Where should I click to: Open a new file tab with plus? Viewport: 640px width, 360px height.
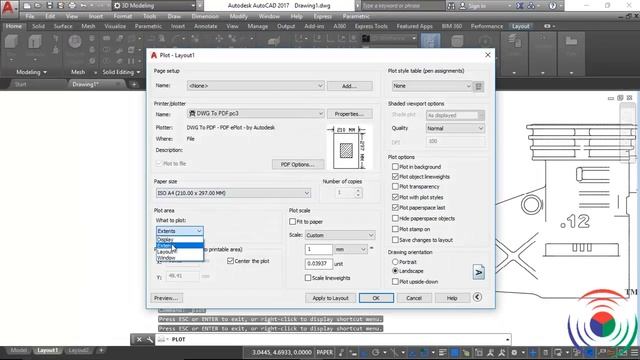[134, 84]
